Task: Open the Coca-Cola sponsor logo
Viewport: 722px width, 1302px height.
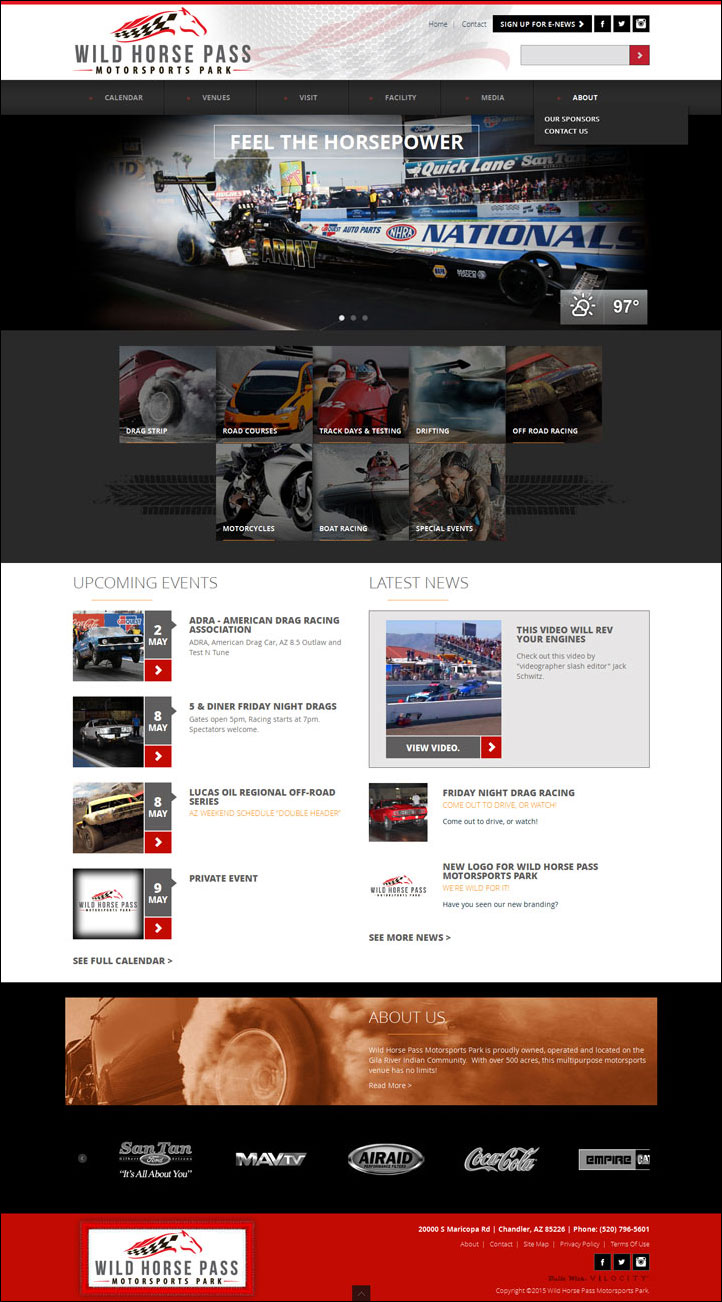Action: pos(502,1159)
